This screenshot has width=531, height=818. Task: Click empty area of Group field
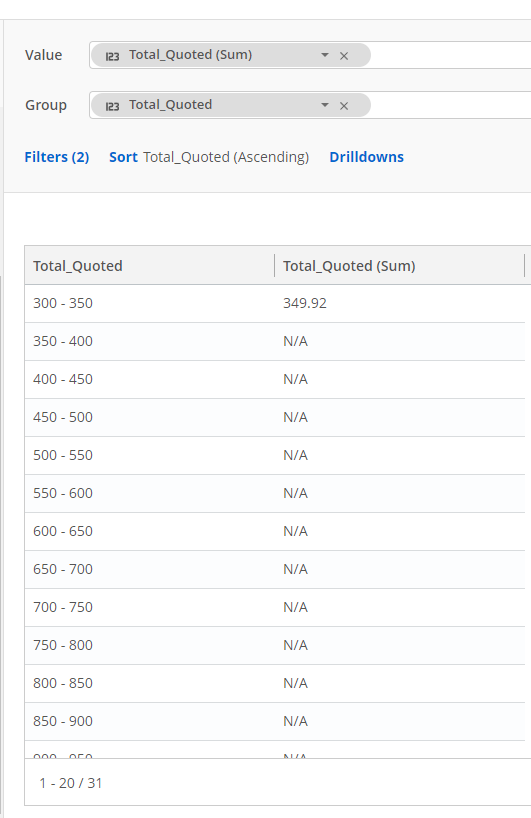(x=451, y=105)
